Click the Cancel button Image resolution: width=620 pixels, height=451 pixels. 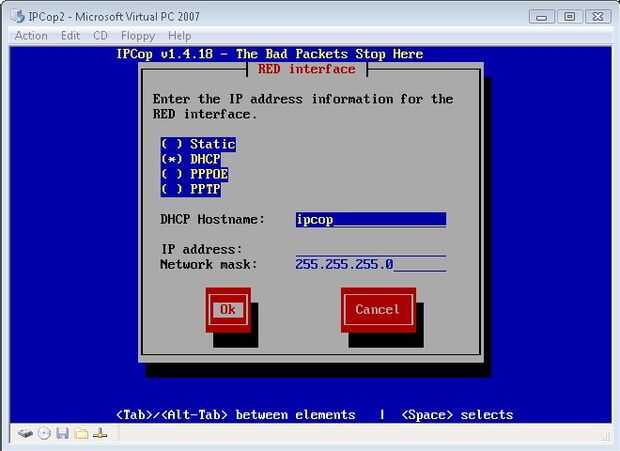[378, 309]
